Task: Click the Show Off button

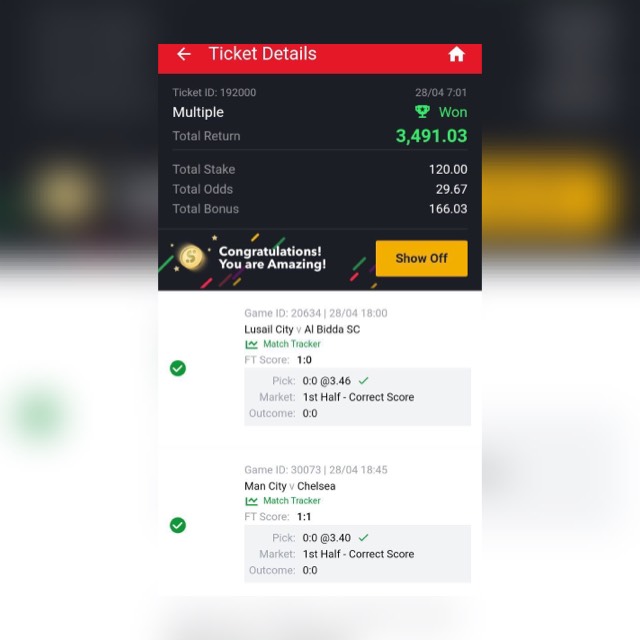Action: (422, 258)
